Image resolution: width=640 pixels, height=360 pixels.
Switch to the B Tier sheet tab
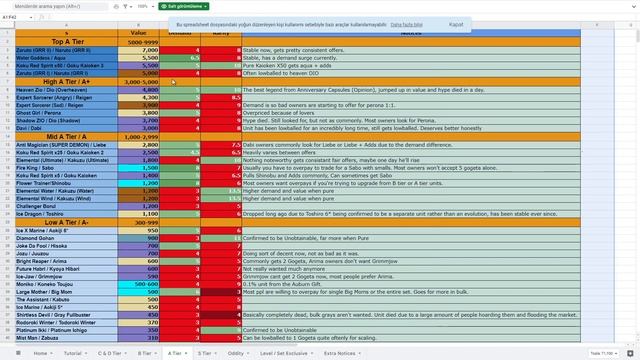click(x=144, y=353)
